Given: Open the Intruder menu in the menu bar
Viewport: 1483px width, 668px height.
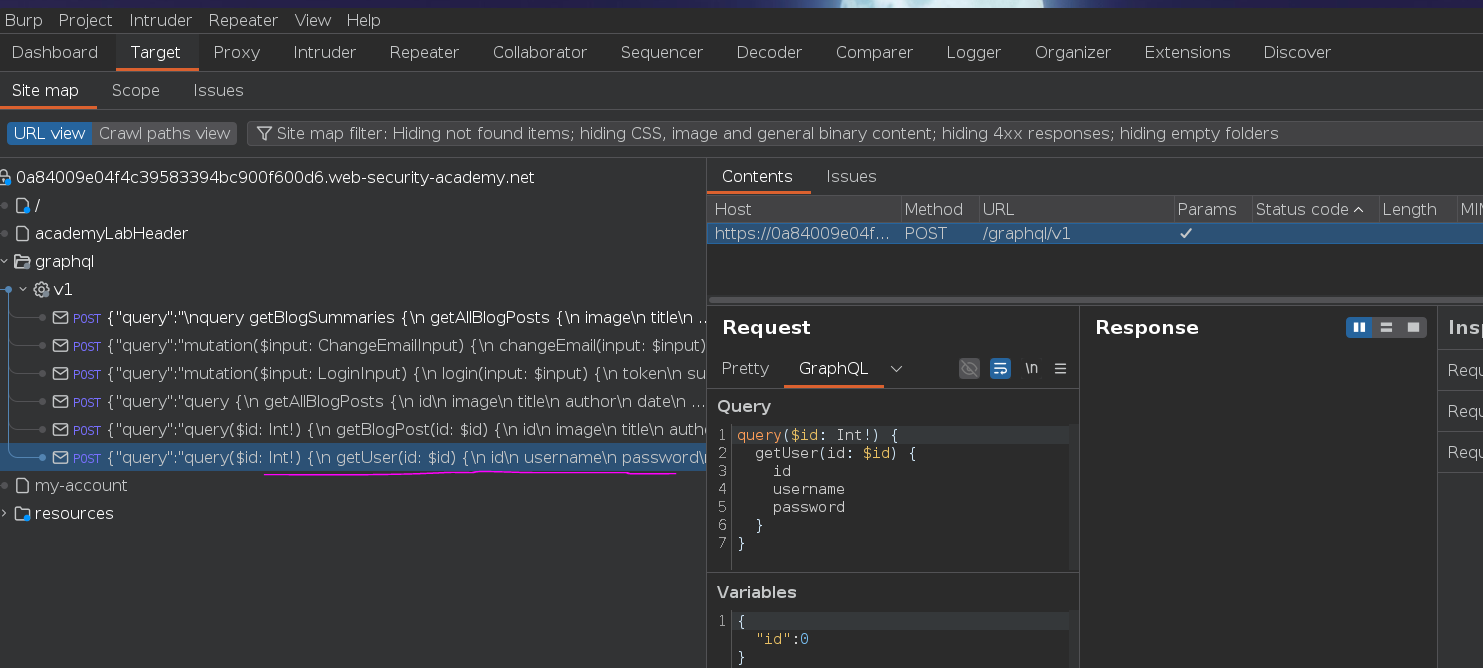Looking at the screenshot, I should click(x=161, y=20).
